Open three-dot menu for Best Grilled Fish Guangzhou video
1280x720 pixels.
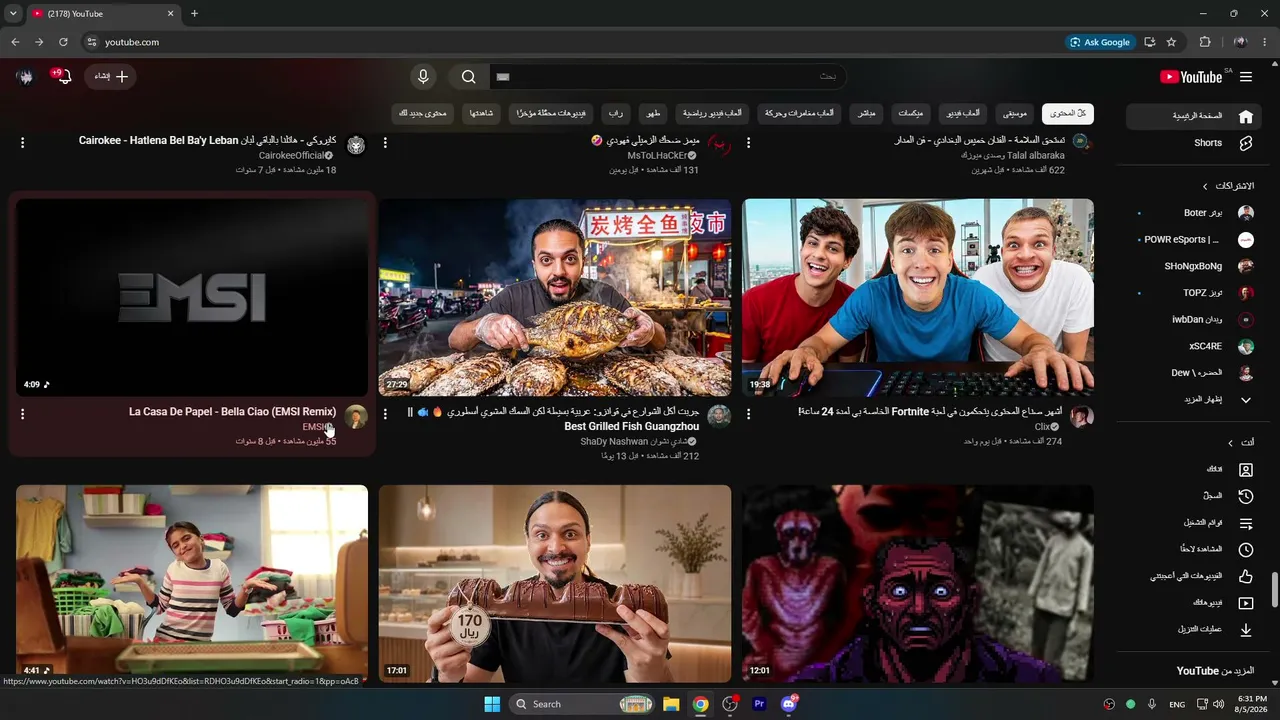pyautogui.click(x=385, y=413)
